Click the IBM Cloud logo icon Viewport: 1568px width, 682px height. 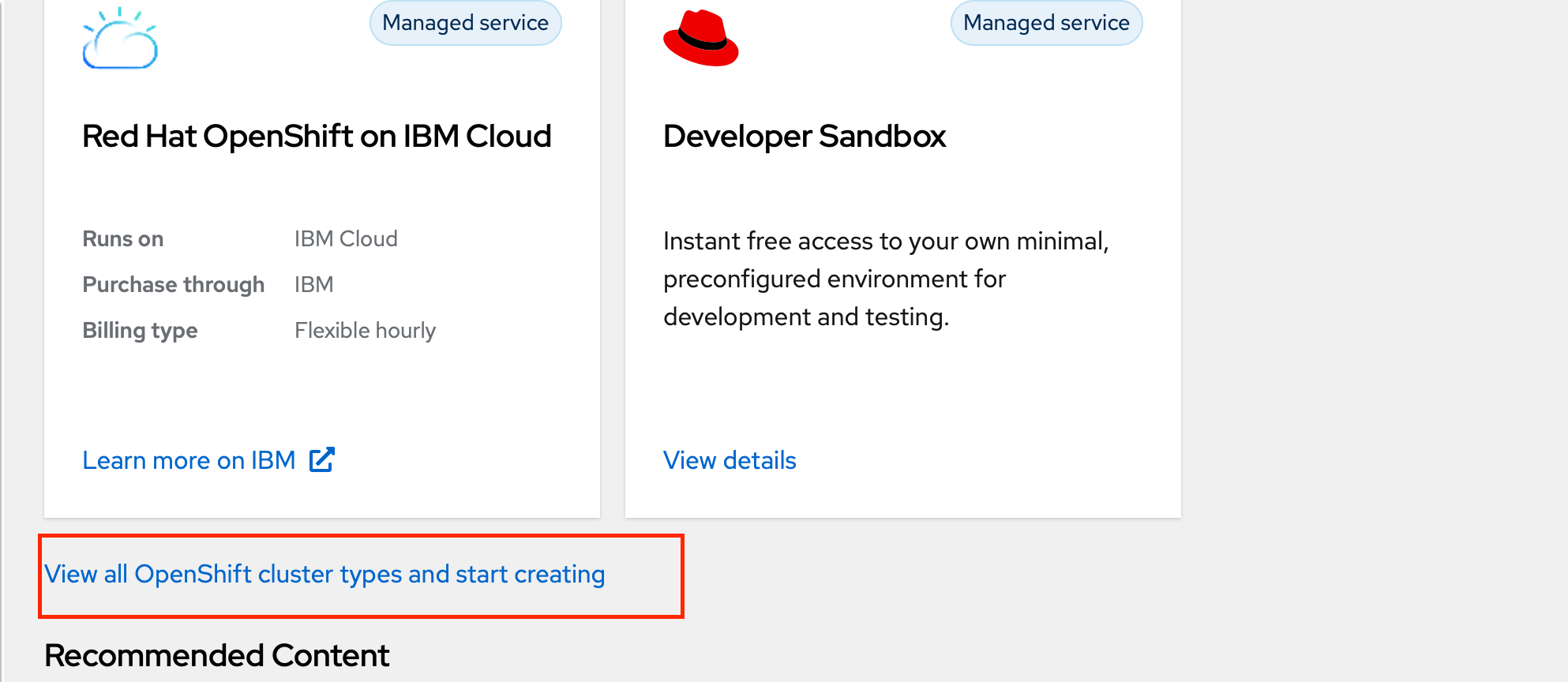point(120,39)
